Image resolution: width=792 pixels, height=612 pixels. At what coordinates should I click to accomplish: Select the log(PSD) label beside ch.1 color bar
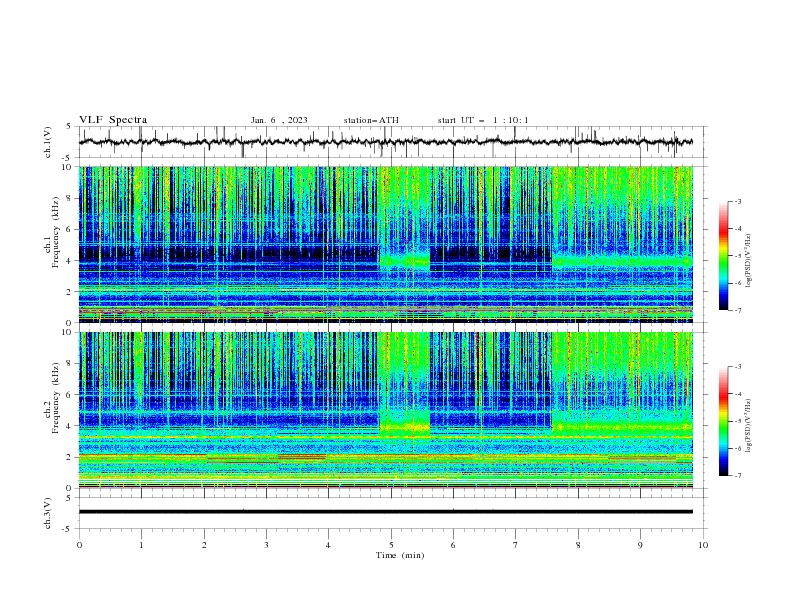[x=749, y=261]
